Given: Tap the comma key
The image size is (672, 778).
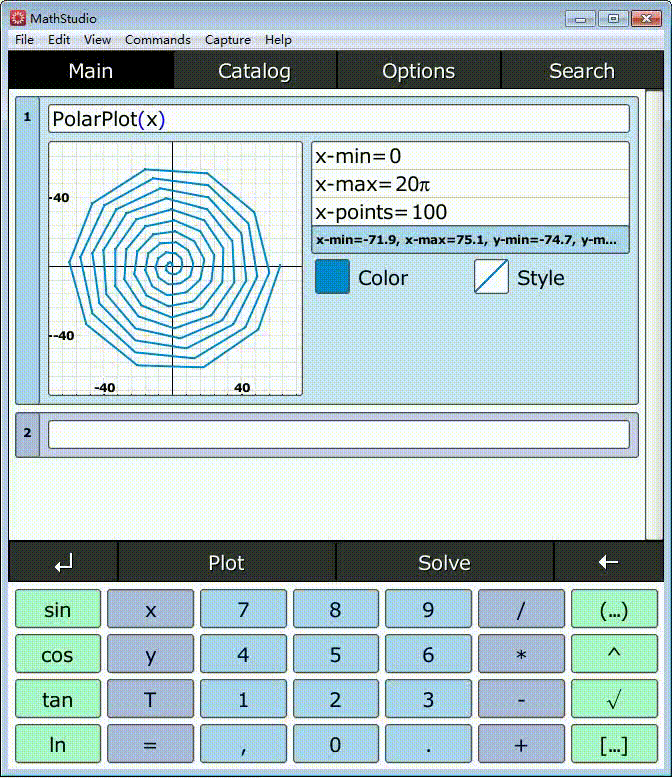Looking at the screenshot, I should click(243, 744).
